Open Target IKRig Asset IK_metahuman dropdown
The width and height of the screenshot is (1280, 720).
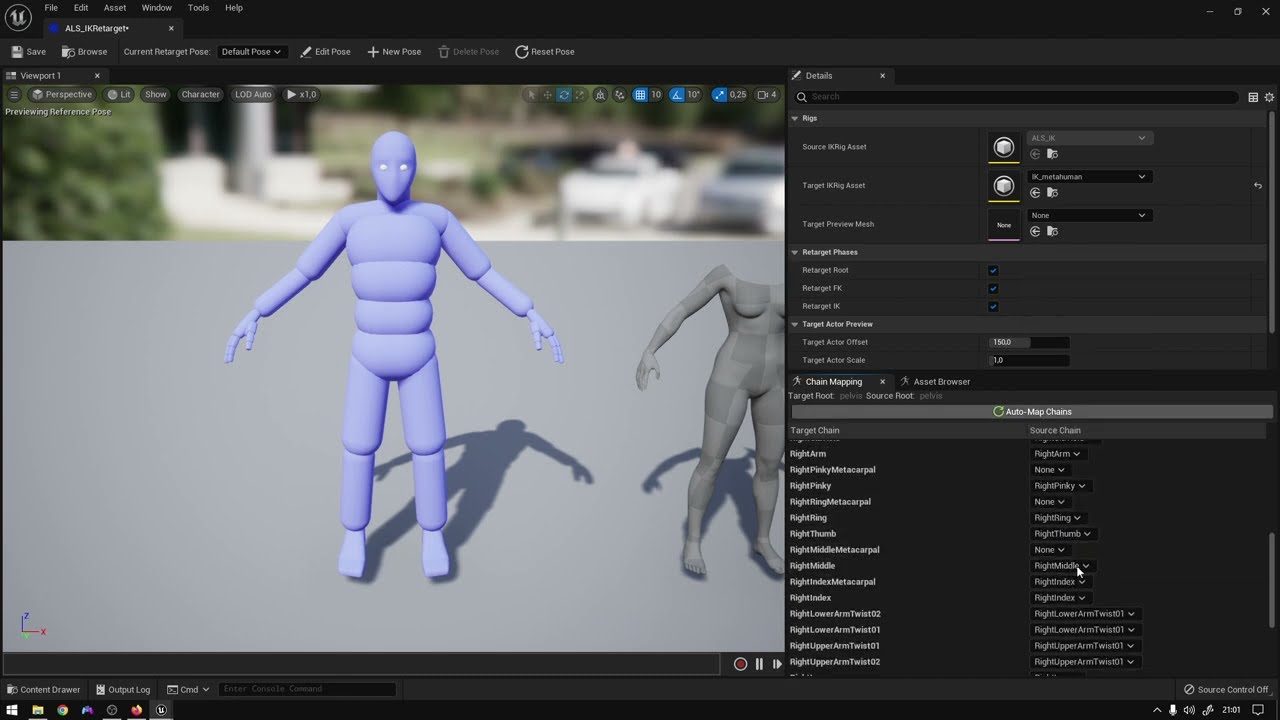coord(1089,177)
